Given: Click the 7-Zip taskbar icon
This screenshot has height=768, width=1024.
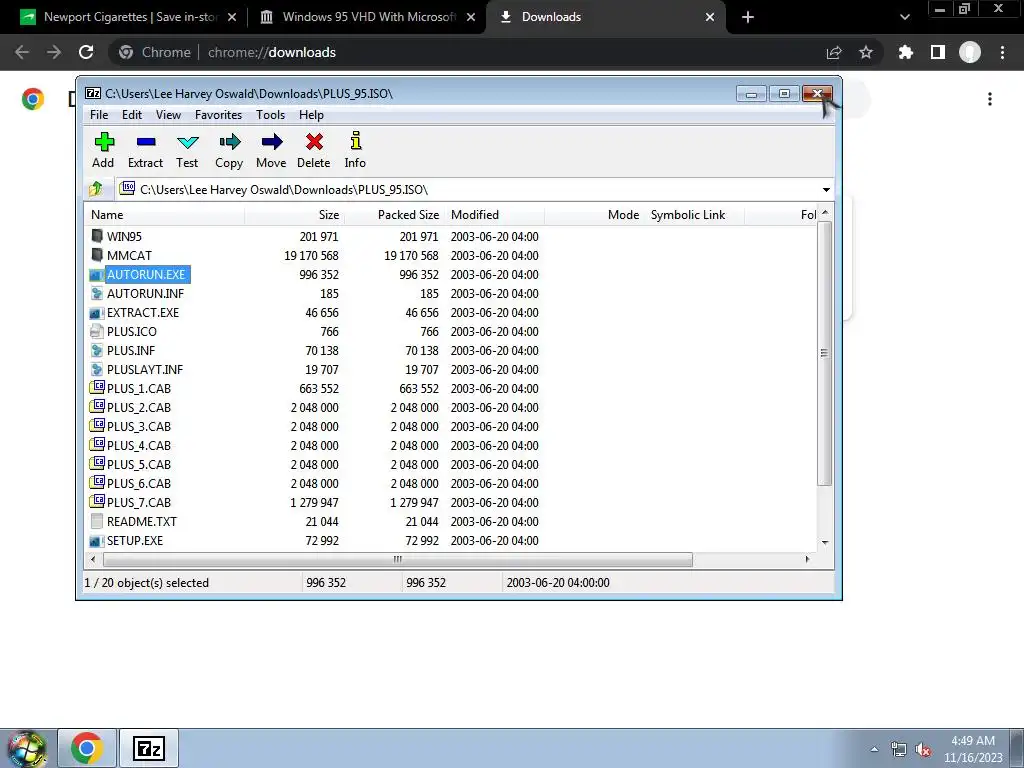Looking at the screenshot, I should pyautogui.click(x=149, y=748).
